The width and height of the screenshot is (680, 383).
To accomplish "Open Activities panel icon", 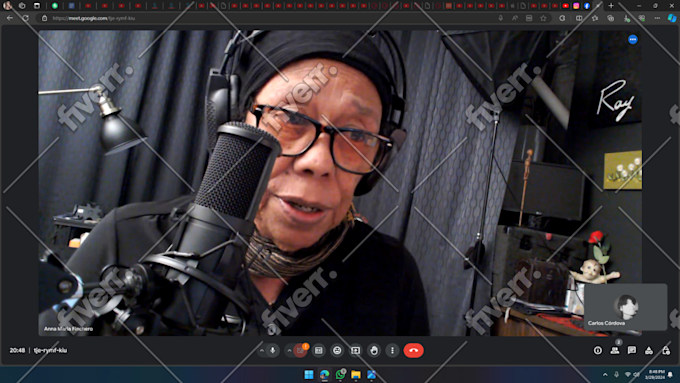I will [x=649, y=350].
